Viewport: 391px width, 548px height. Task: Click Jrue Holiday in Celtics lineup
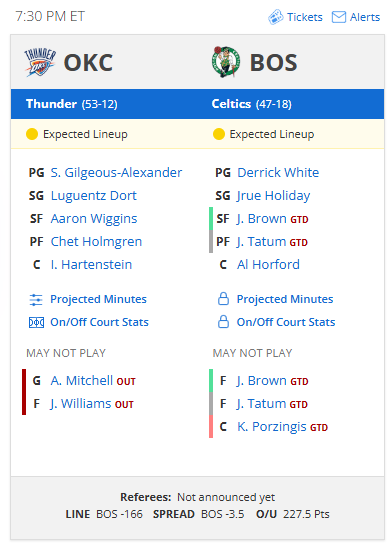coord(274,196)
